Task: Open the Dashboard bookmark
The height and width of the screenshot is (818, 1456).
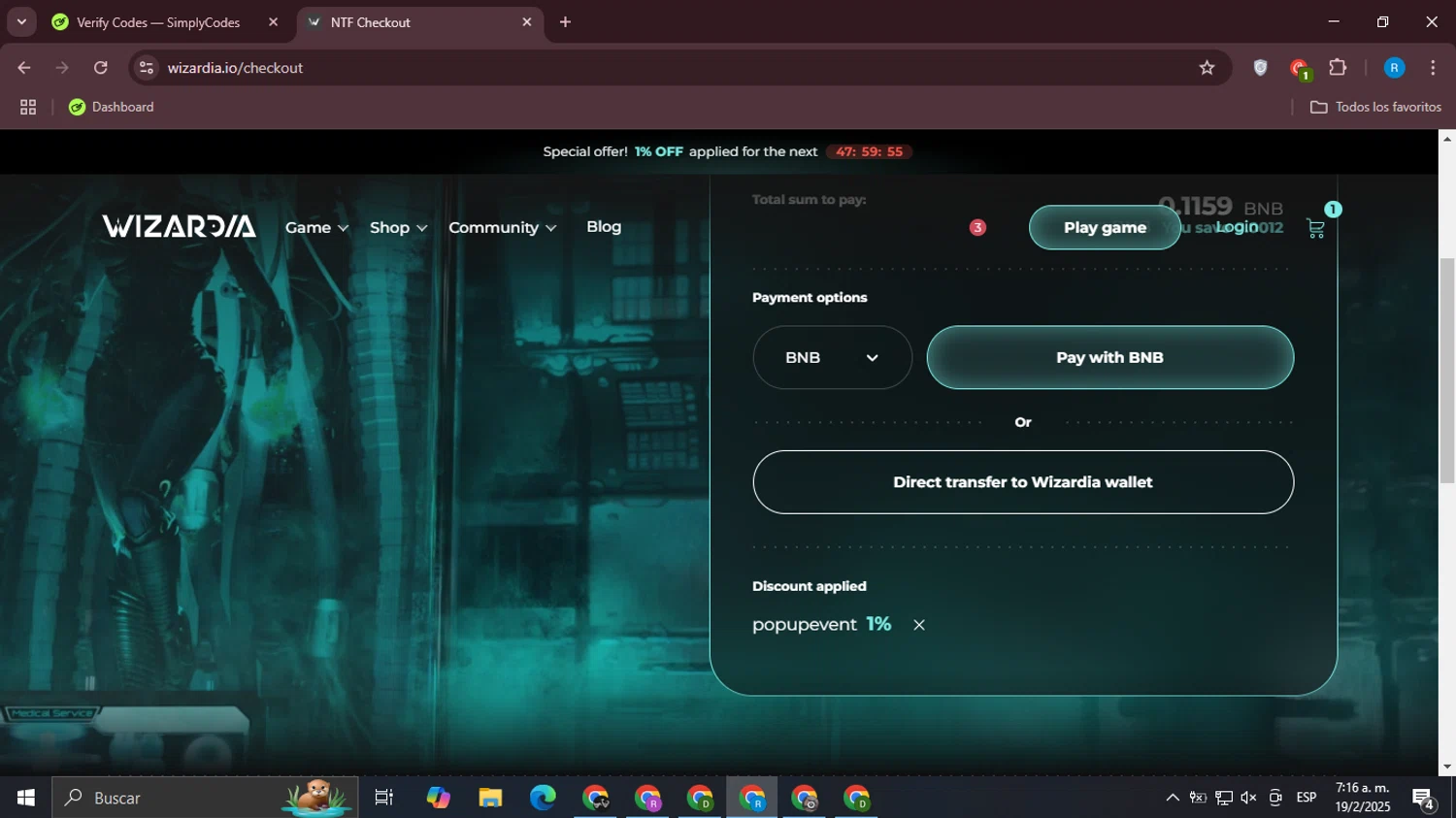Action: [x=112, y=107]
